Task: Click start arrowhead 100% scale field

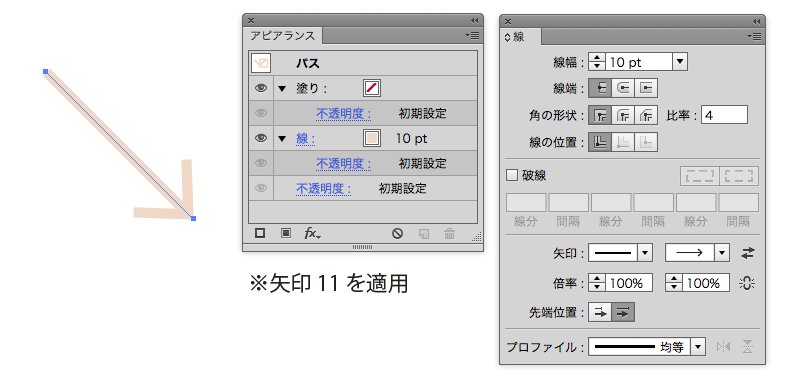Action: pyautogui.click(x=628, y=283)
